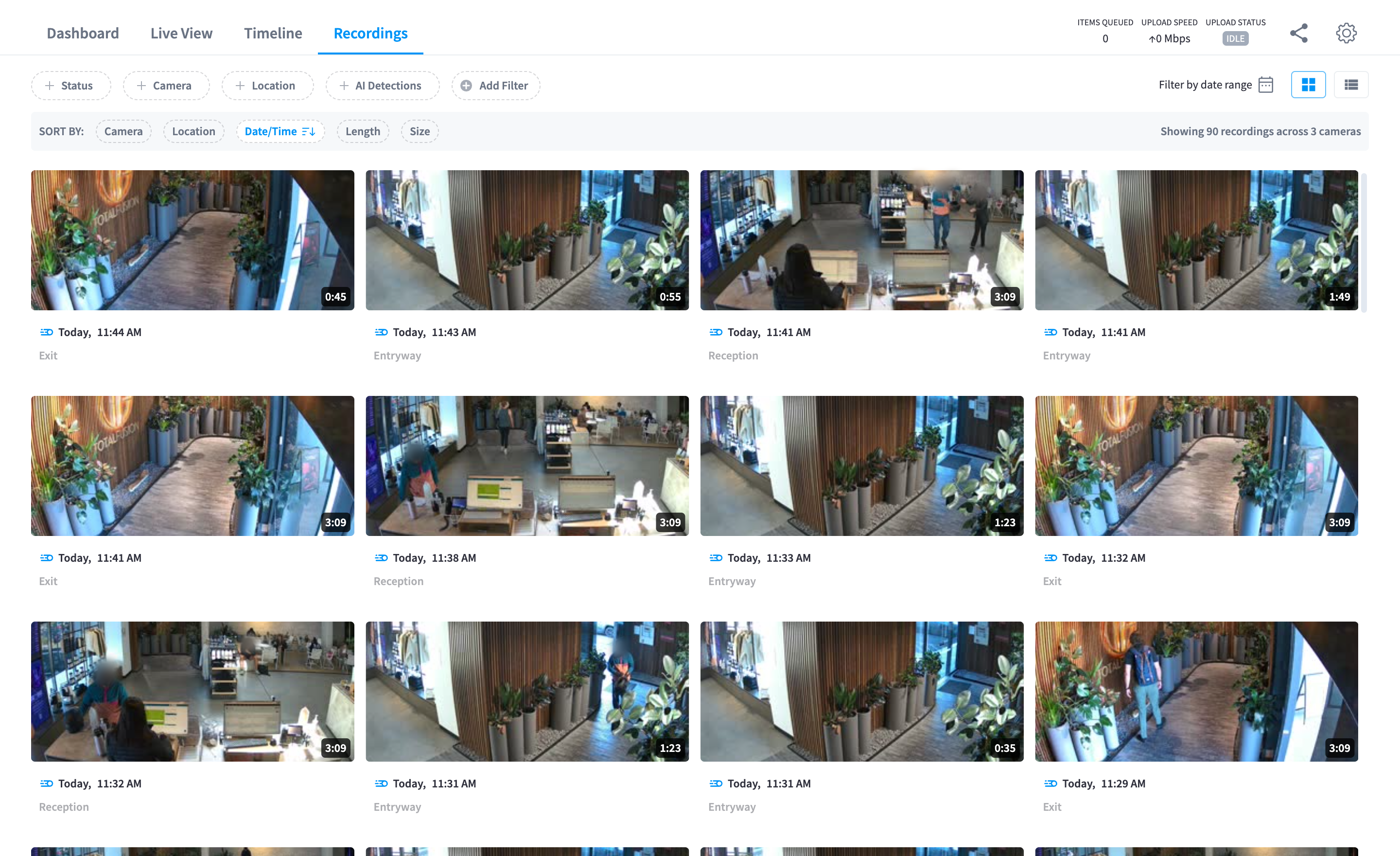Sort recordings by Camera
This screenshot has width=1400, height=856.
(123, 131)
